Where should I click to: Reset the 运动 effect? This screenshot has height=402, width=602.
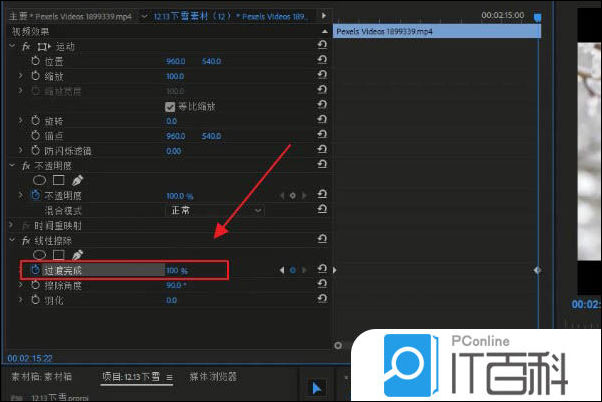322,45
